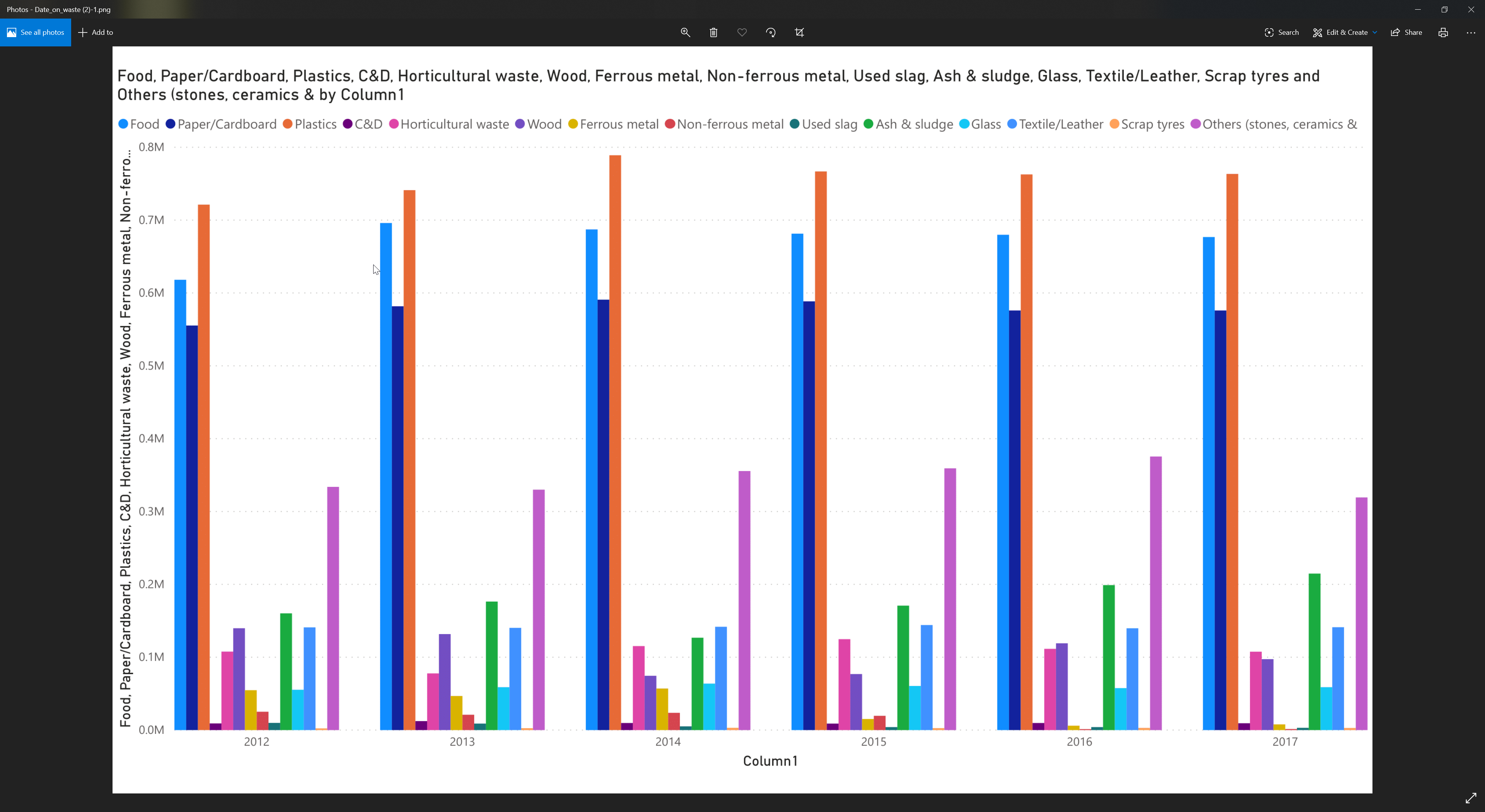
Task: Minimize the Photos window
Action: point(1418,9)
